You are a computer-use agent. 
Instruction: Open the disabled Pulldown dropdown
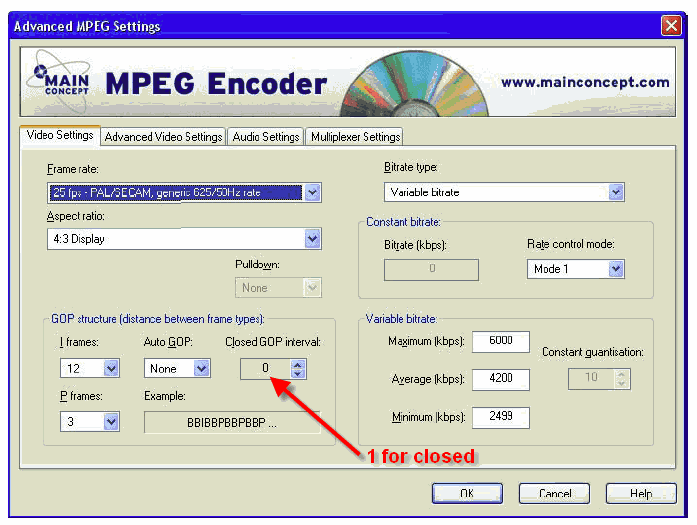[312, 288]
